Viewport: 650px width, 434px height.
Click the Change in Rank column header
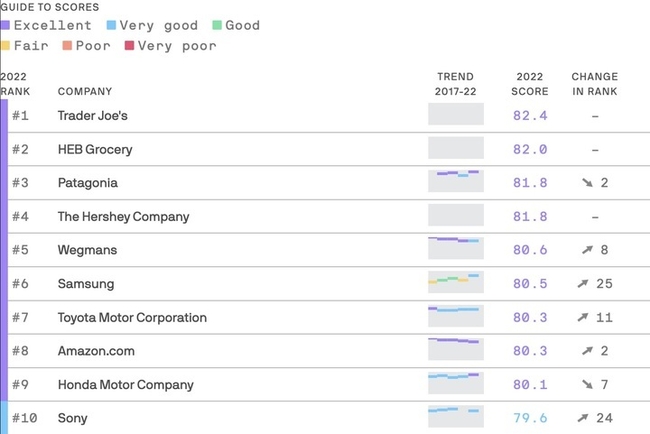(595, 84)
